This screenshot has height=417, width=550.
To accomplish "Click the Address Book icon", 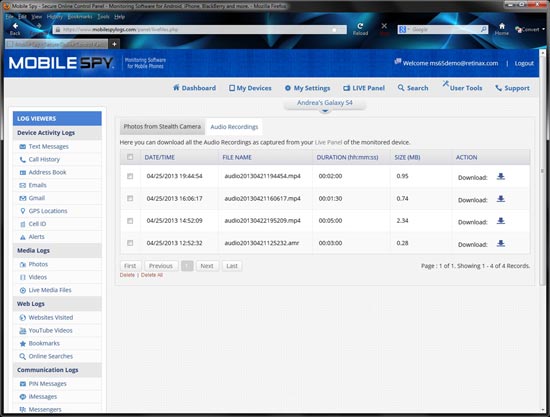I will (x=22, y=173).
